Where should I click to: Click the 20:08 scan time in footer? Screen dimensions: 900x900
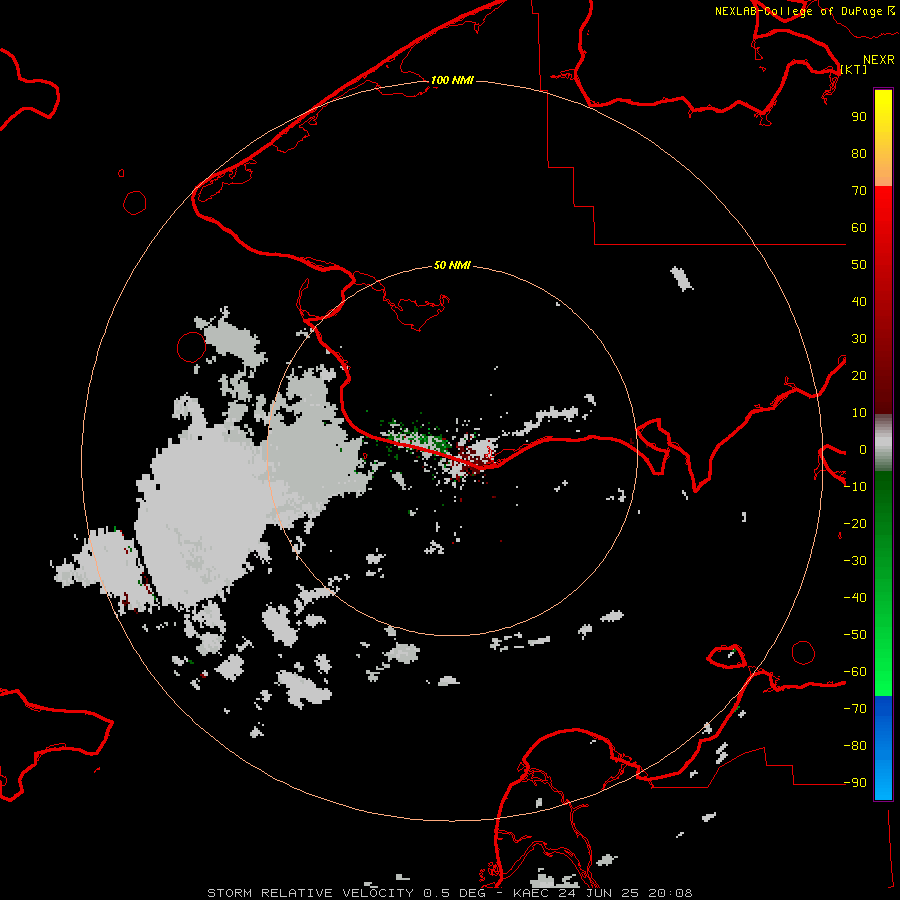click(670, 893)
